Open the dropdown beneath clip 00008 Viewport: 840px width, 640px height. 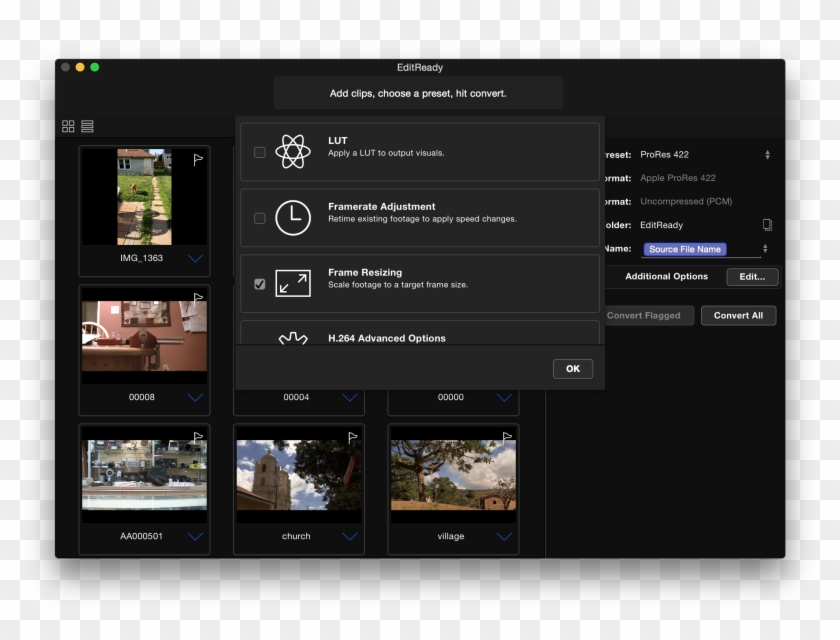point(196,397)
